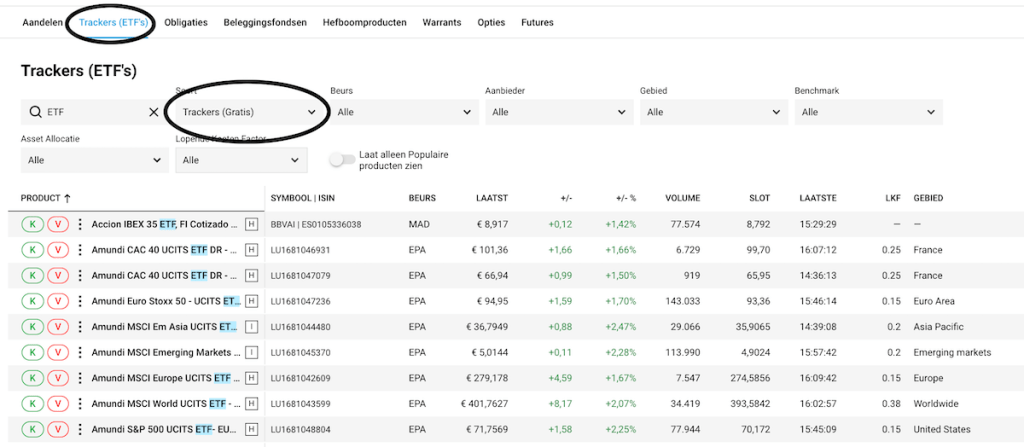Toggle 'Laat alleen Populaire producten zien' switch

click(x=343, y=160)
